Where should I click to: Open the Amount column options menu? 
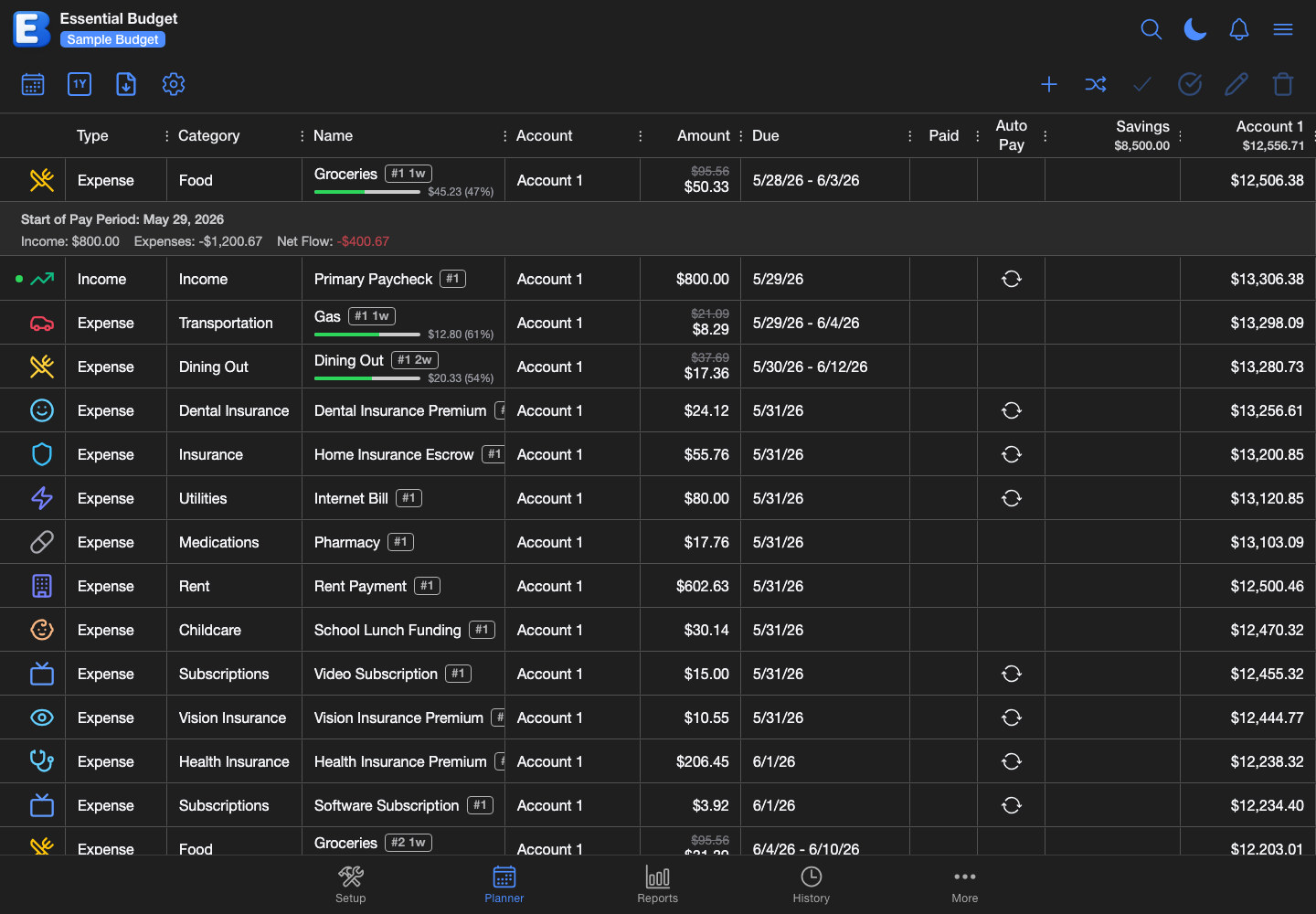coord(740,135)
